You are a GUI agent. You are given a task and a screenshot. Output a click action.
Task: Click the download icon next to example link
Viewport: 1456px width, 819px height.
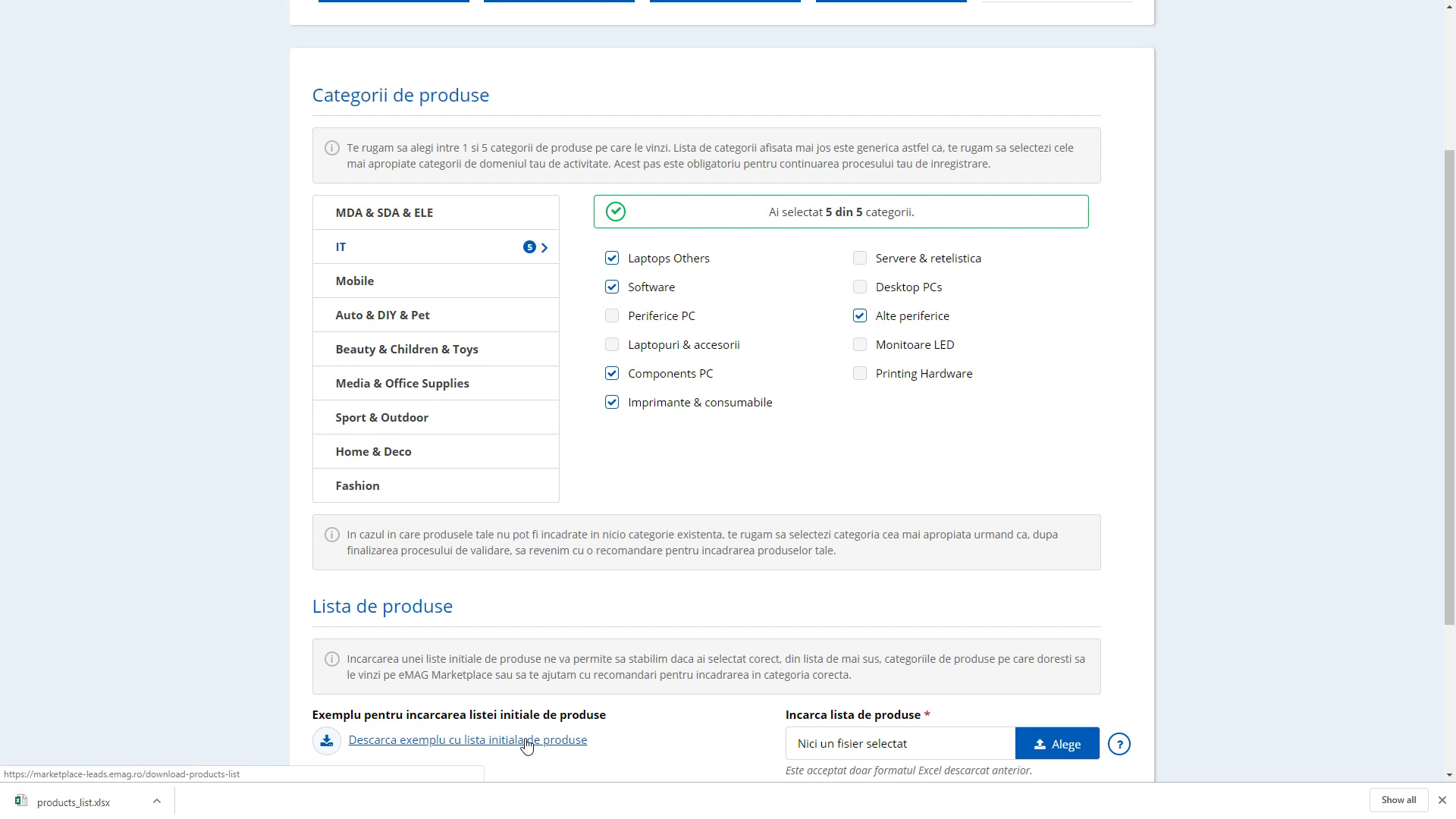(326, 740)
